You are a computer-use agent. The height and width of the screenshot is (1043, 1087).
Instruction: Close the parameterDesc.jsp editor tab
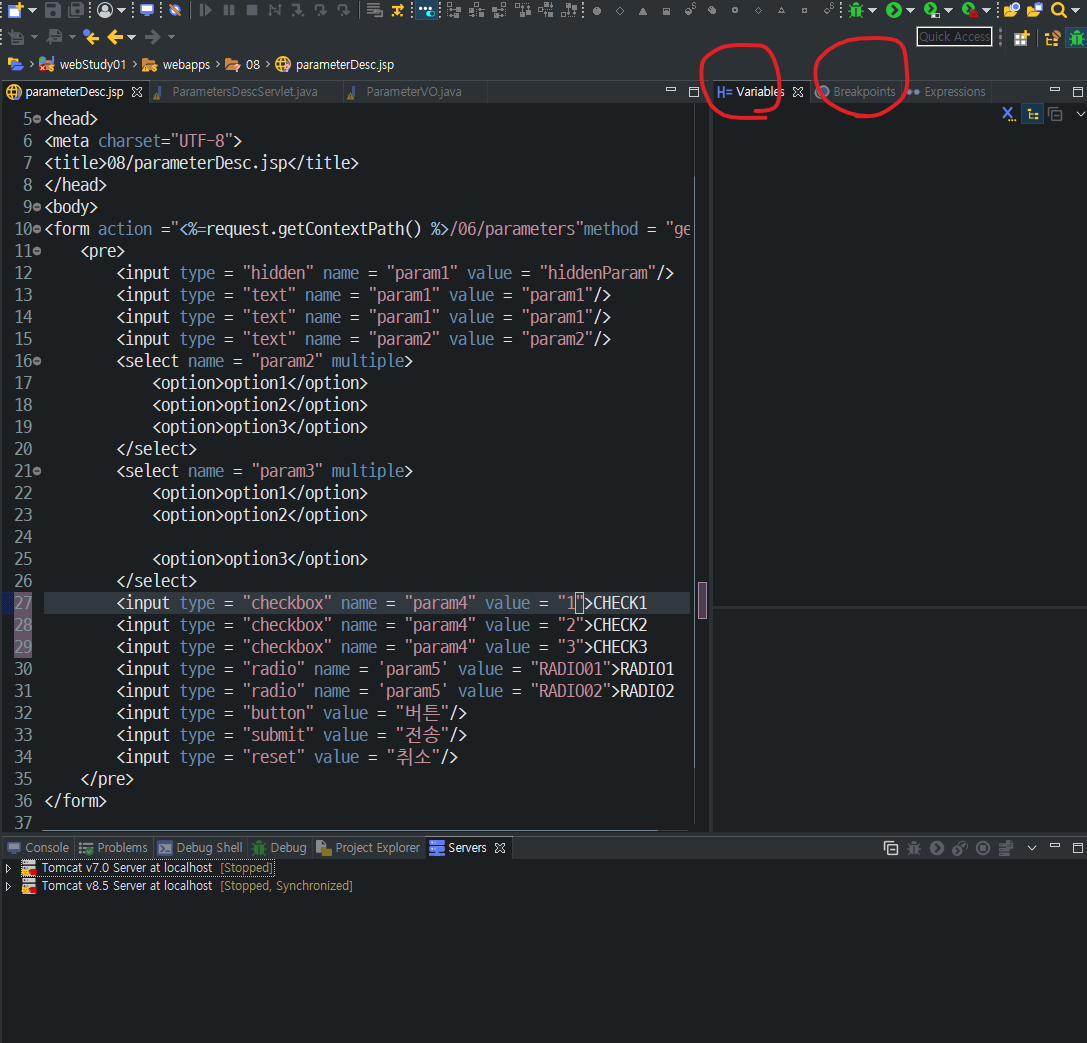pos(137,91)
